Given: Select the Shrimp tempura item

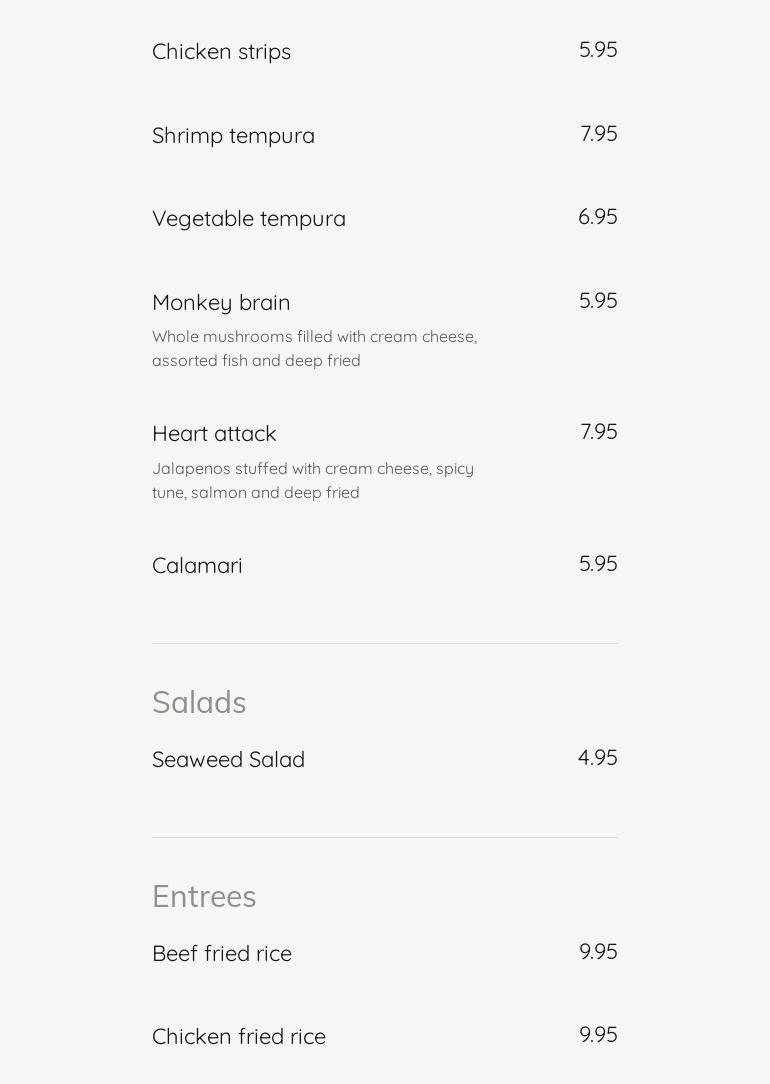Looking at the screenshot, I should pyautogui.click(x=233, y=136).
